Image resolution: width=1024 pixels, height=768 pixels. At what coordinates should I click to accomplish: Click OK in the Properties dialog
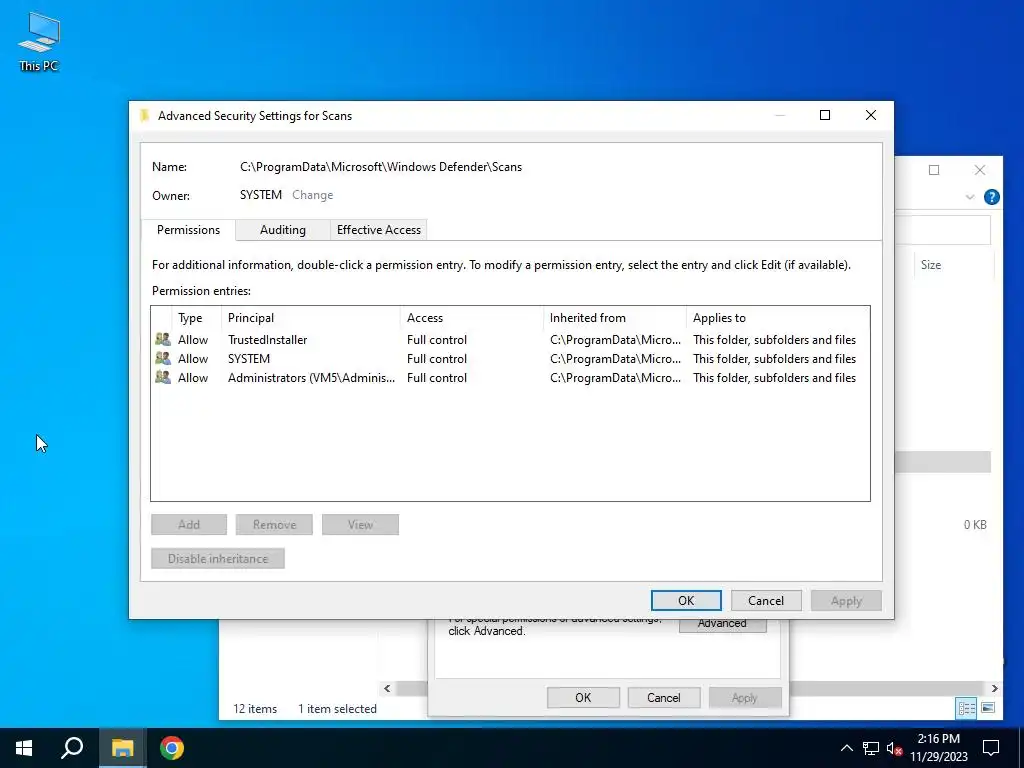[583, 697]
